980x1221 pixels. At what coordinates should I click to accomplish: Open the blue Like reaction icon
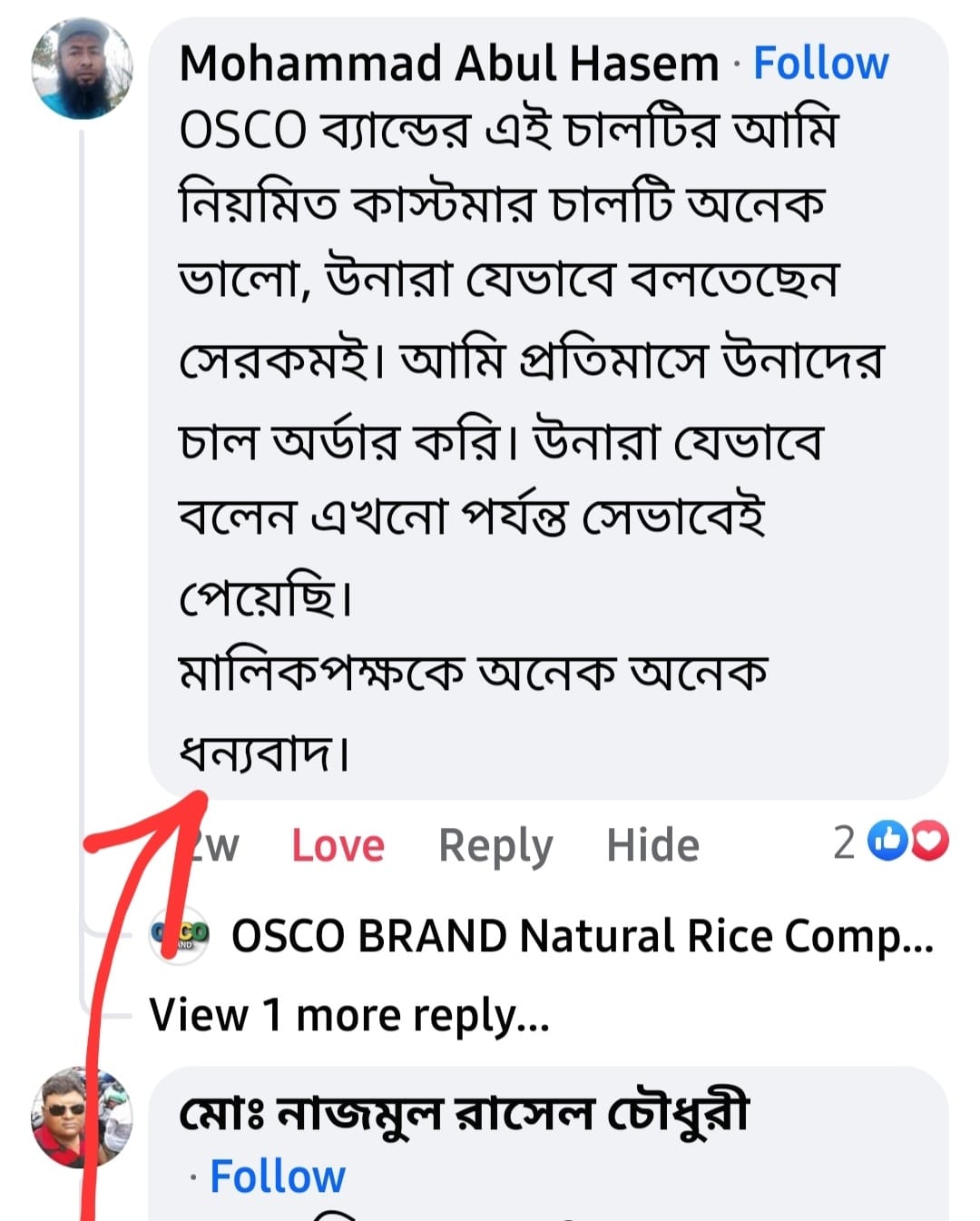(887, 842)
